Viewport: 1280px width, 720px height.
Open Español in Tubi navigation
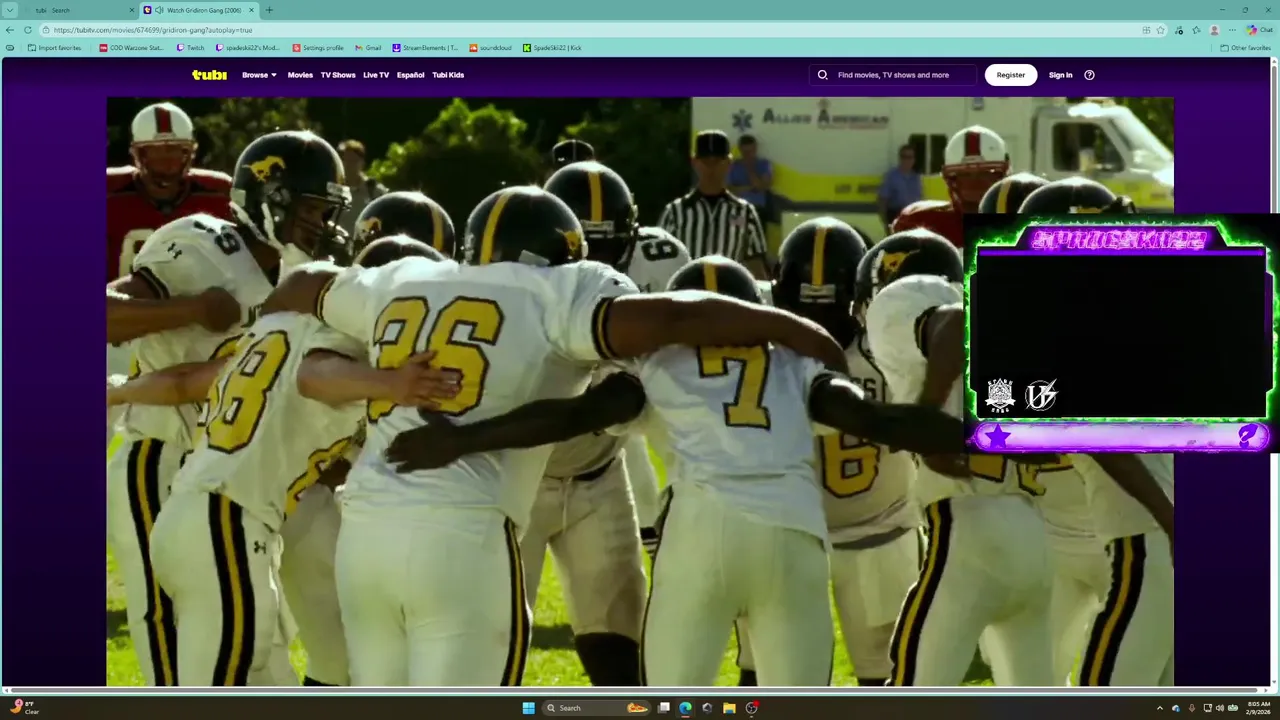pyautogui.click(x=410, y=75)
